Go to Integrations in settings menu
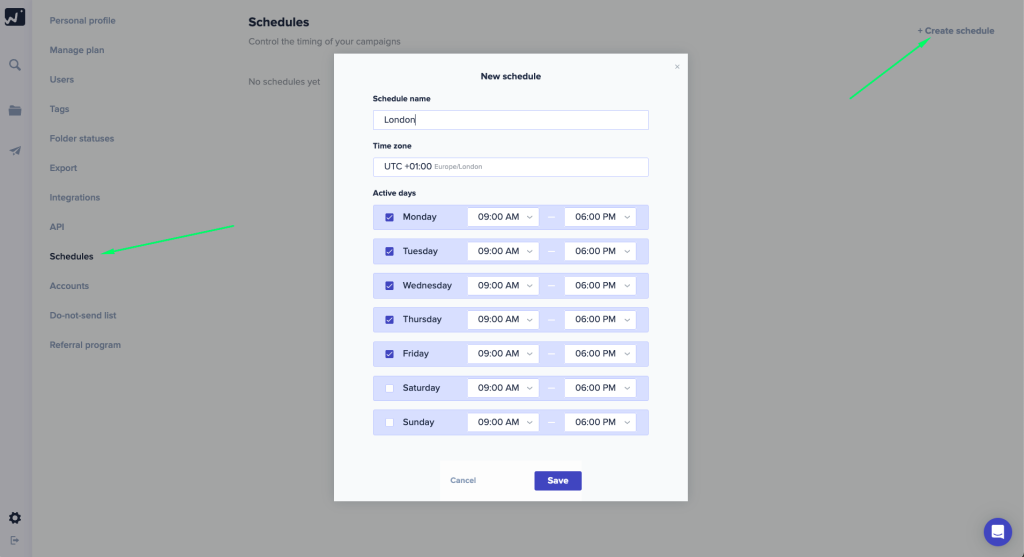Viewport: 1024px width, 557px height. coord(75,198)
